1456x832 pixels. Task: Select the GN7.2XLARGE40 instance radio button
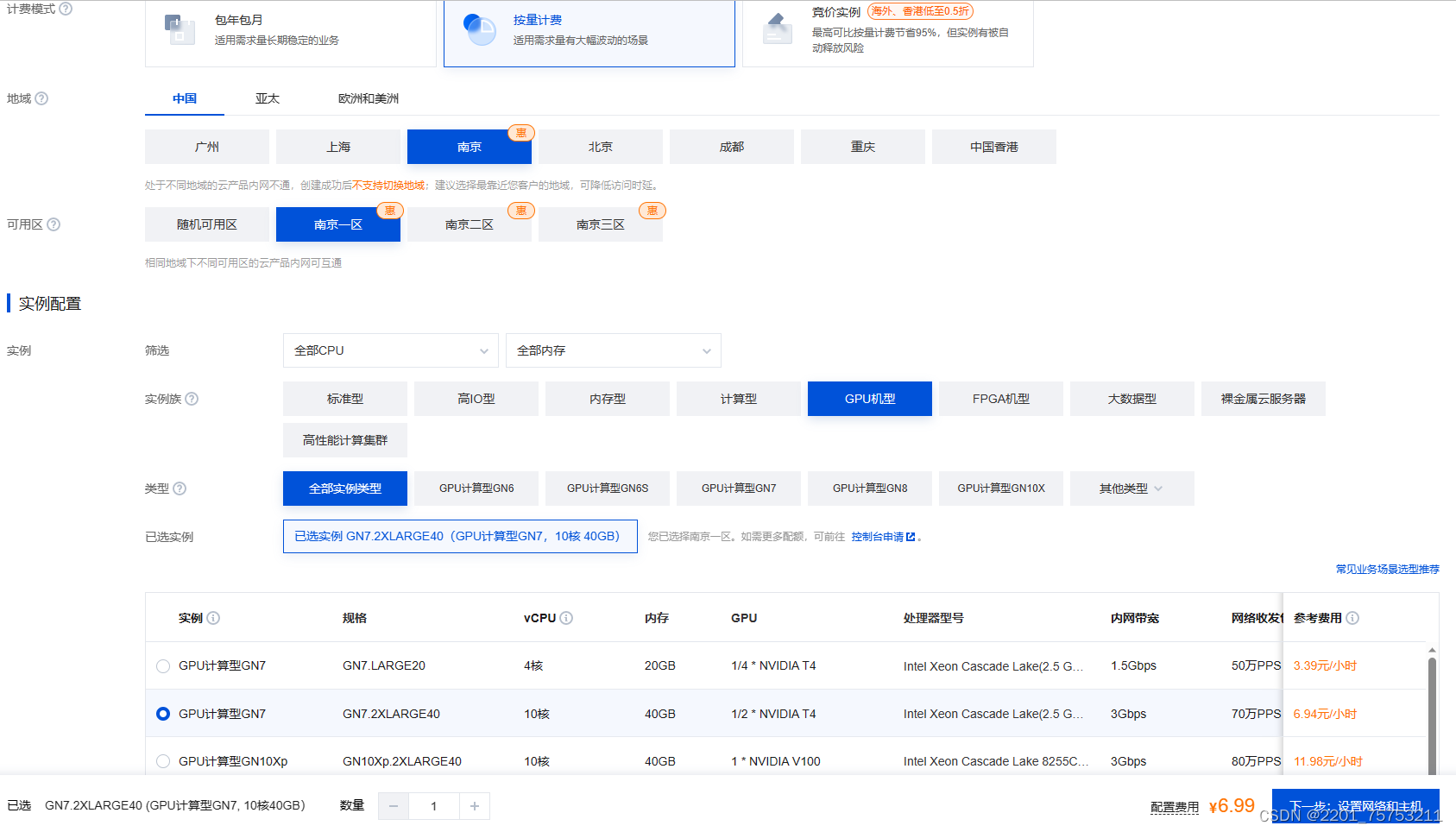[x=163, y=714]
